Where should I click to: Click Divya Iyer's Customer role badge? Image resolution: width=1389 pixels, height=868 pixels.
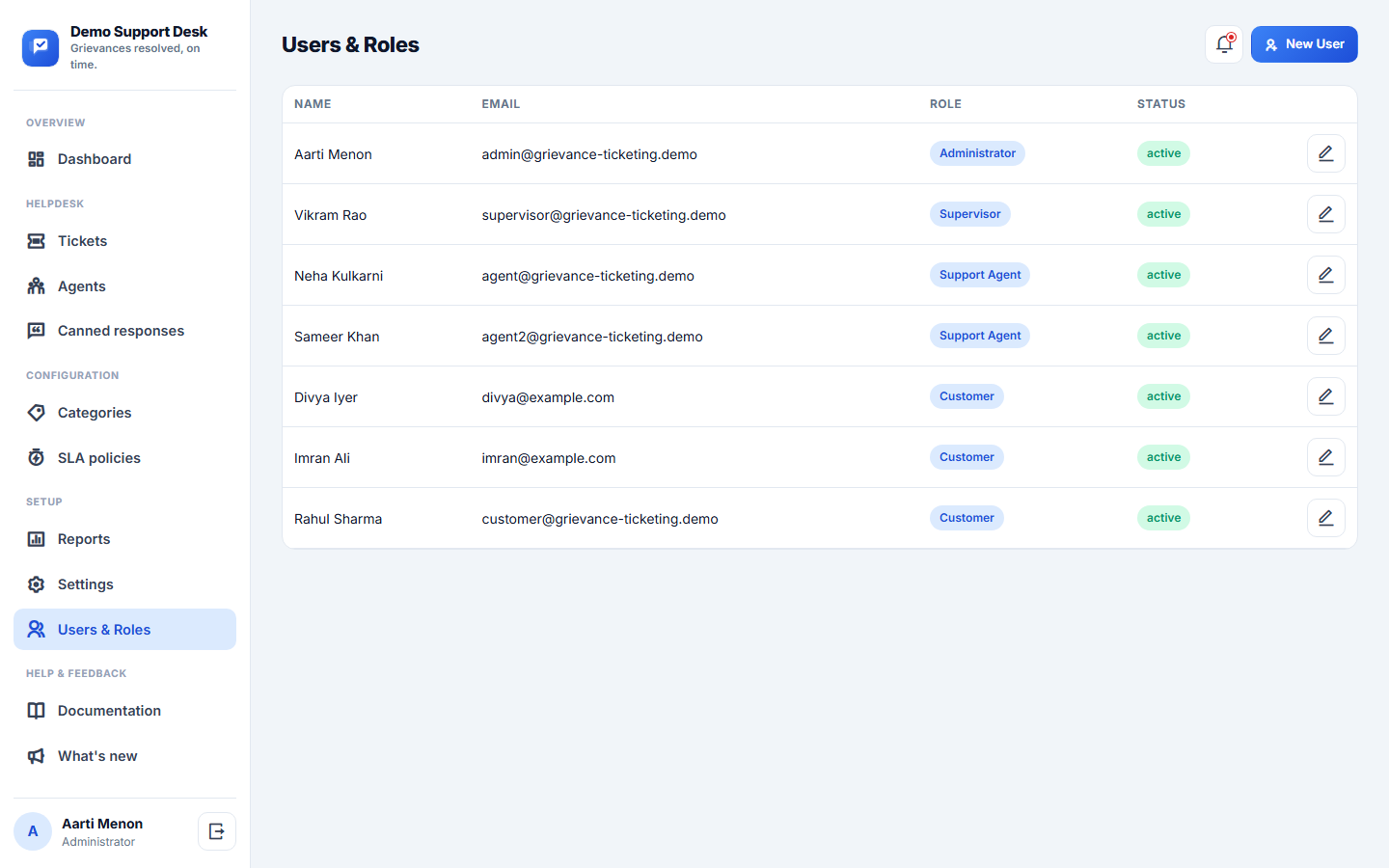pos(967,396)
